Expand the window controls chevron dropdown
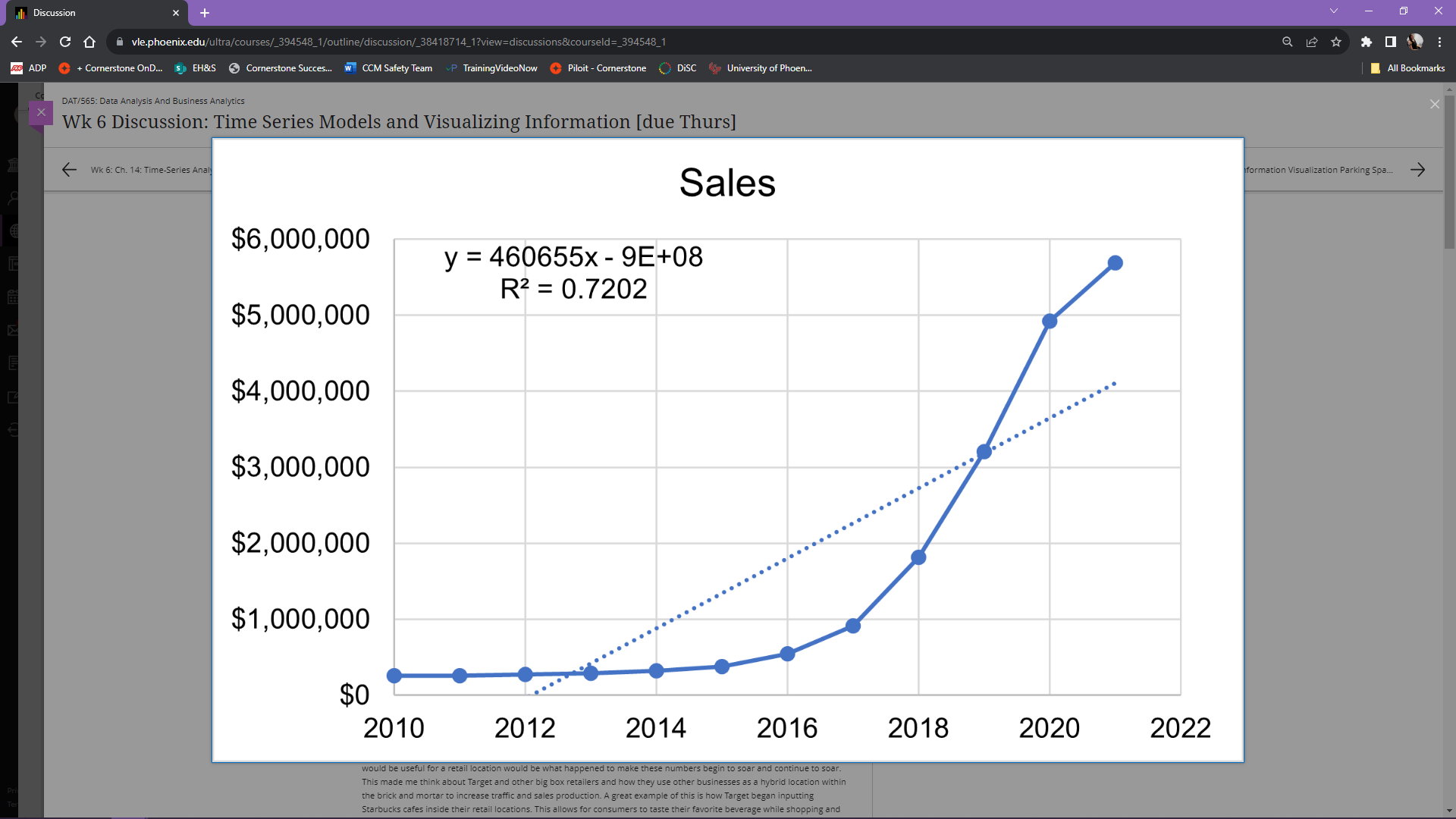This screenshot has height=819, width=1456. click(x=1333, y=11)
